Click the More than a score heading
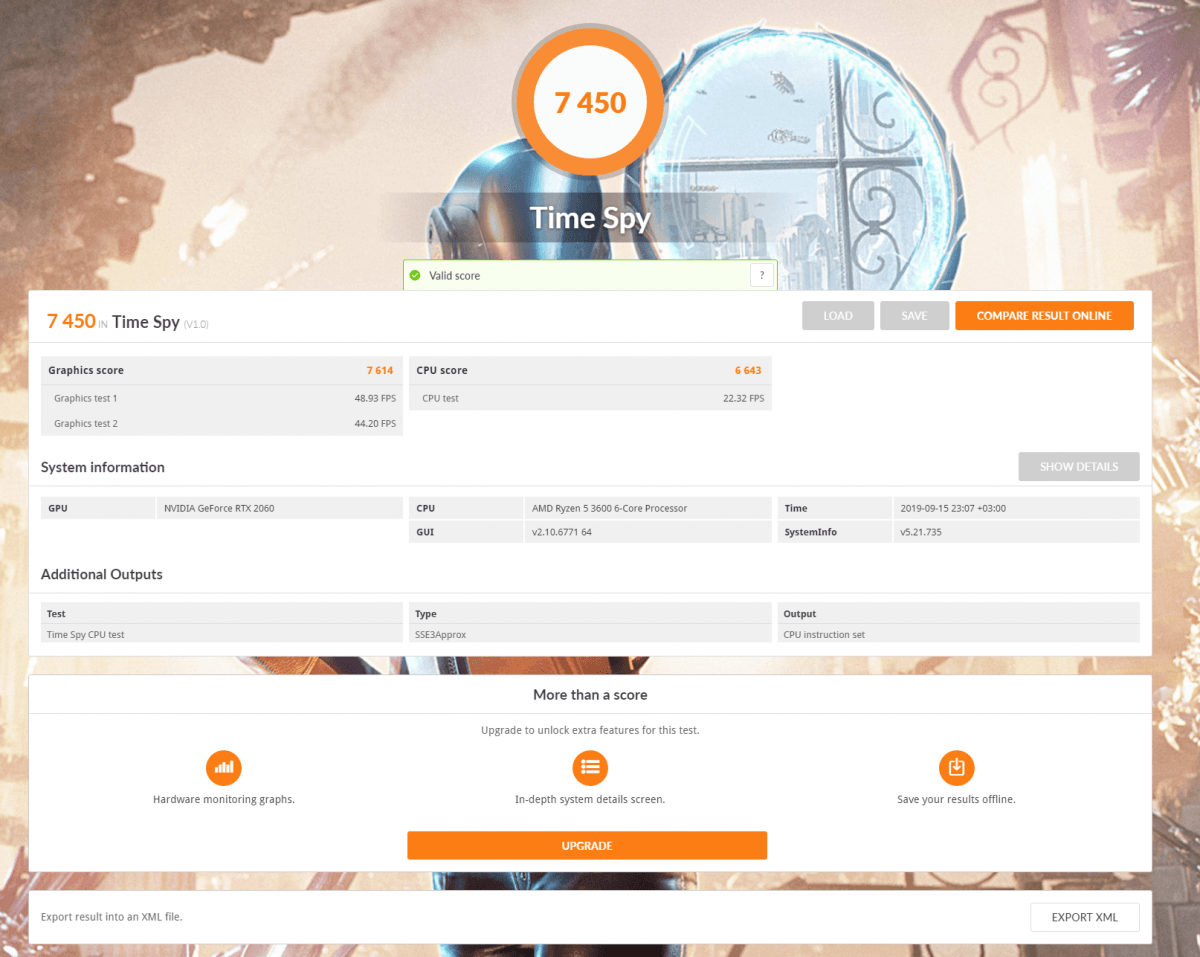This screenshot has width=1200, height=957. (590, 694)
